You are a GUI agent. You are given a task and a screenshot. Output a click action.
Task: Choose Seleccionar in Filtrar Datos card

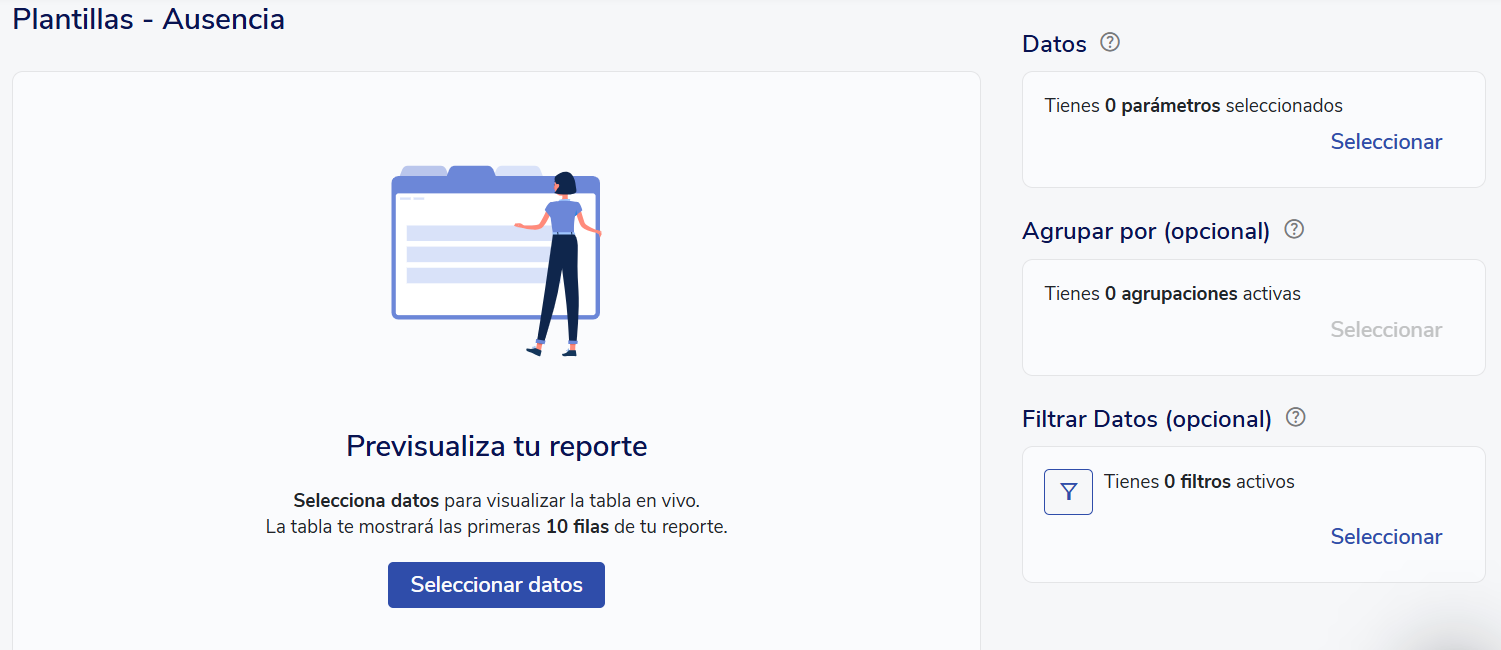click(x=1386, y=537)
